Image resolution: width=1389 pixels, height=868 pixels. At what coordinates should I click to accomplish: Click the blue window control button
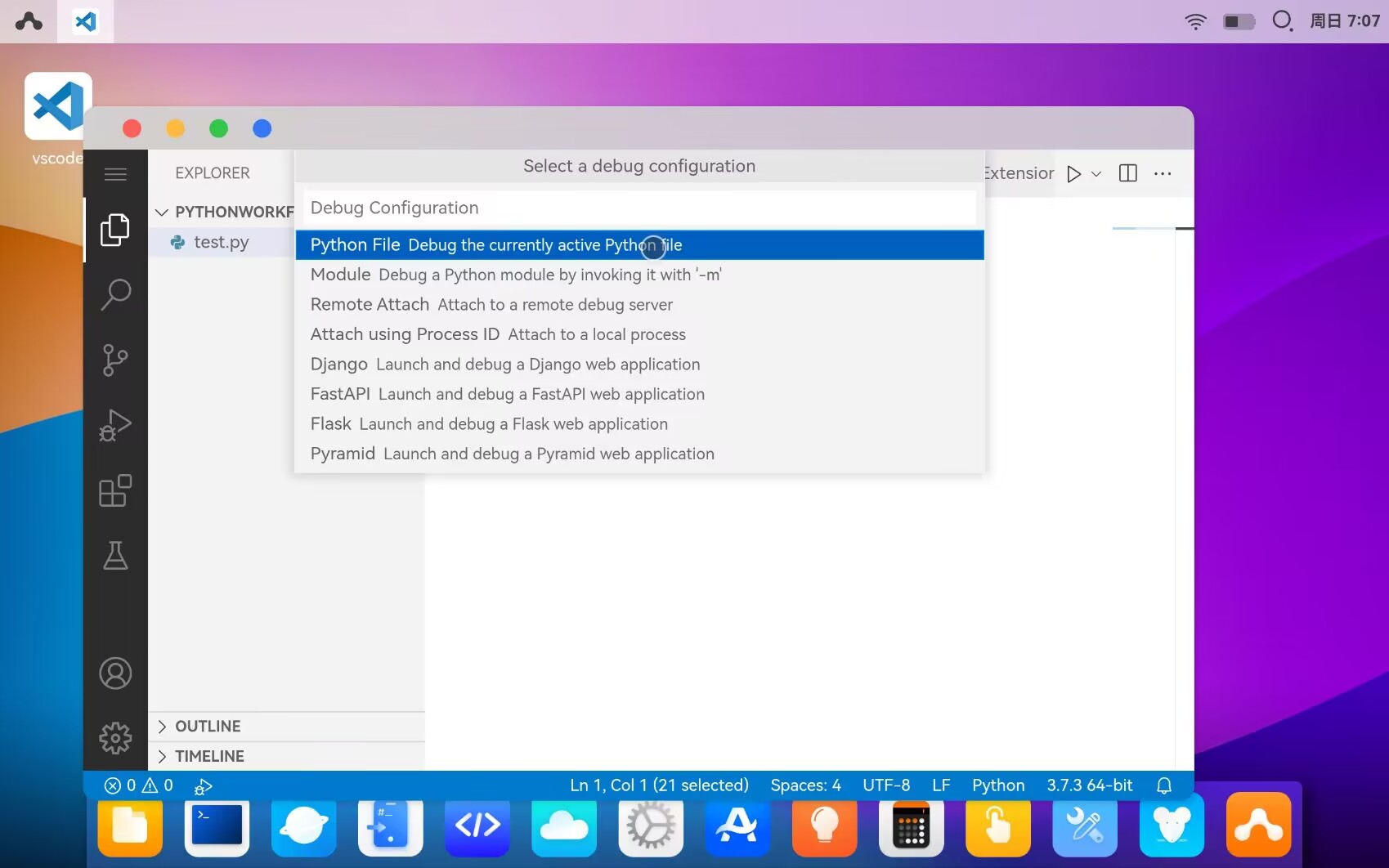tap(262, 128)
